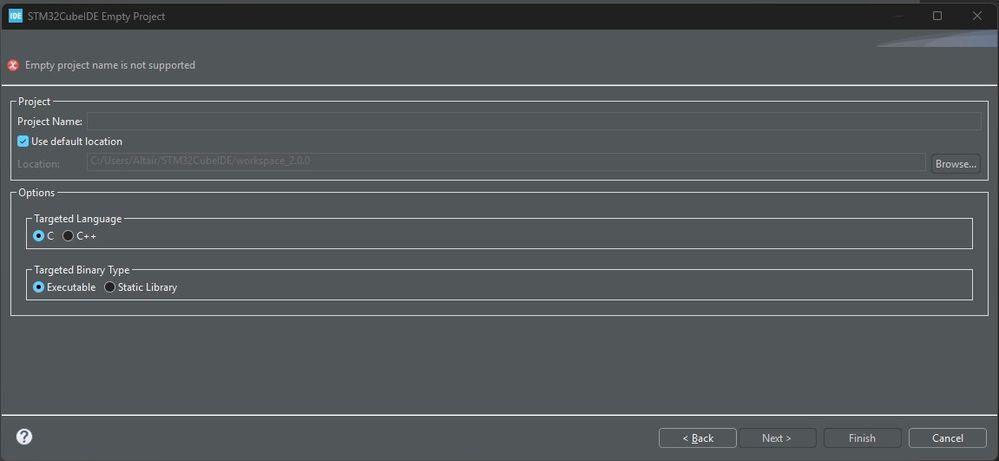Cancel the new project wizard
Image resolution: width=999 pixels, height=461 pixels.
tap(947, 438)
